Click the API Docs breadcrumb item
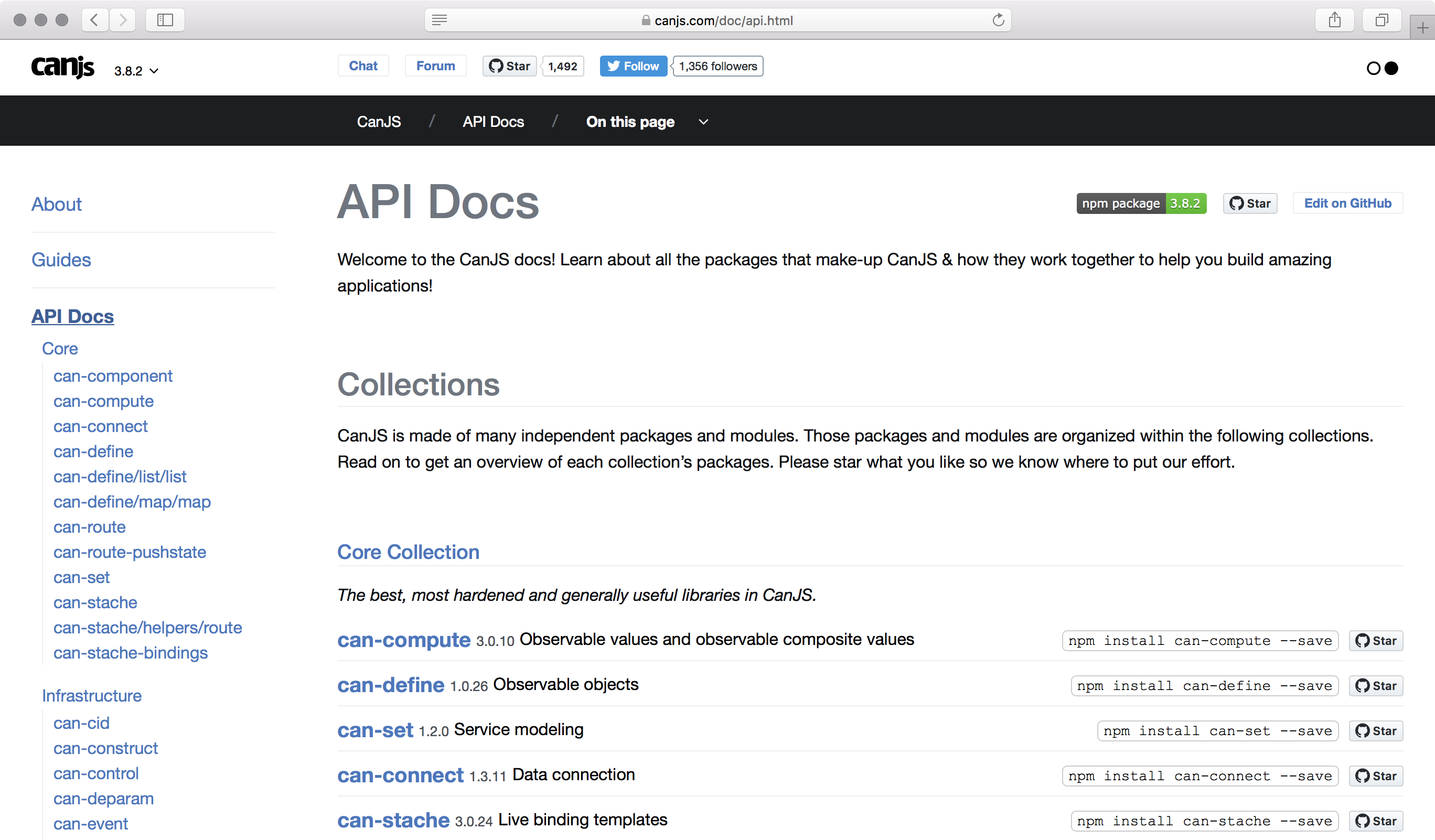 (493, 122)
